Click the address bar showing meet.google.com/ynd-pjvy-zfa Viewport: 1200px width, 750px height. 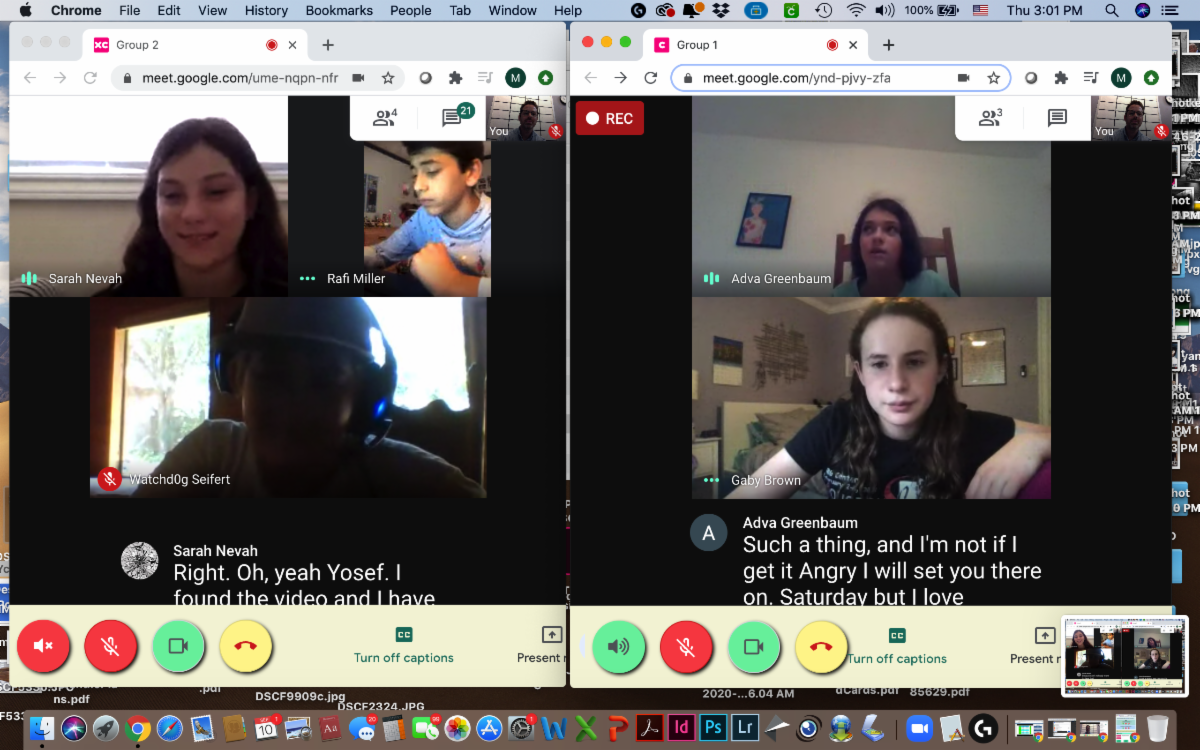[x=796, y=78]
